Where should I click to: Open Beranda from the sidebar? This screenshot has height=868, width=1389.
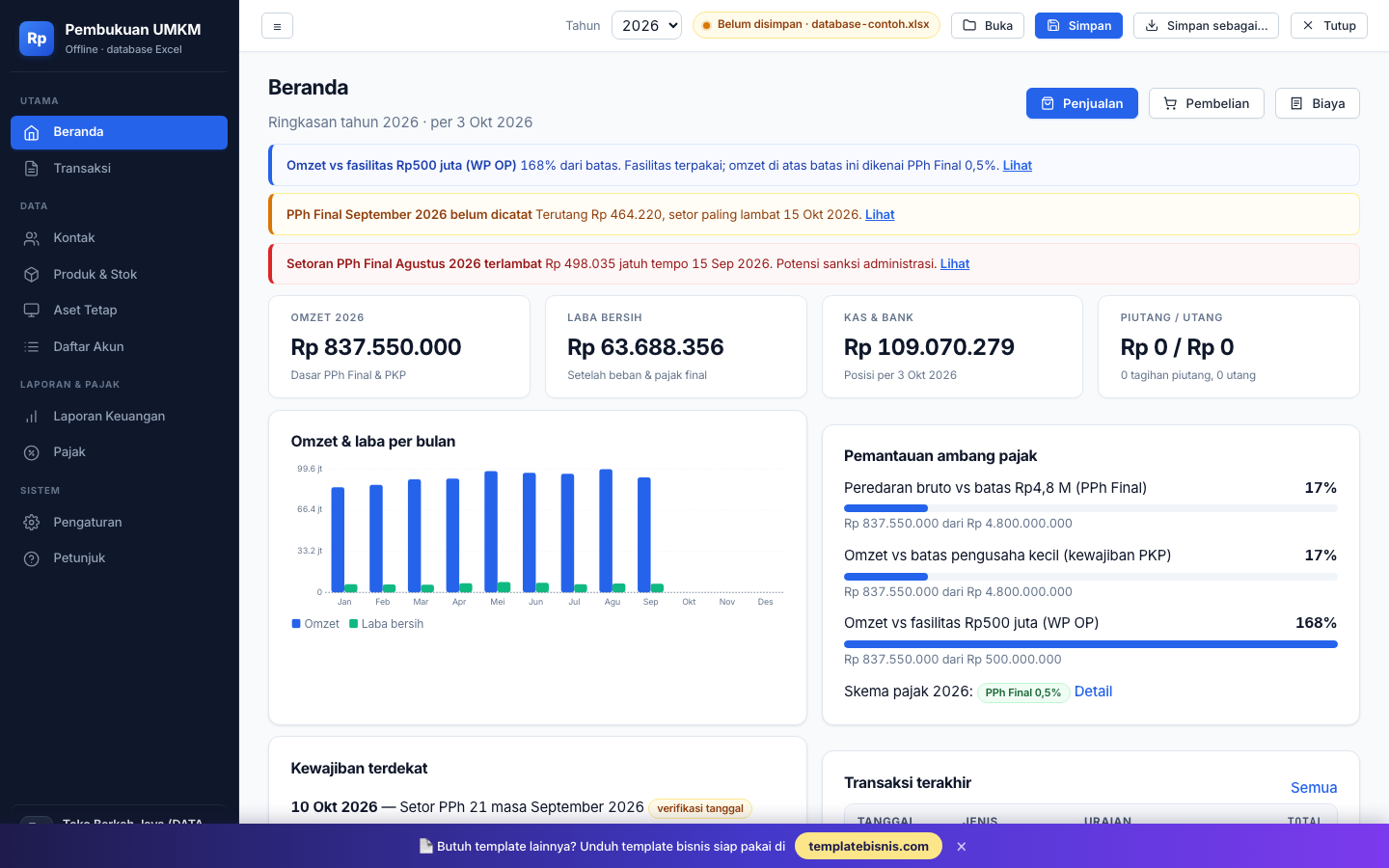[119, 132]
